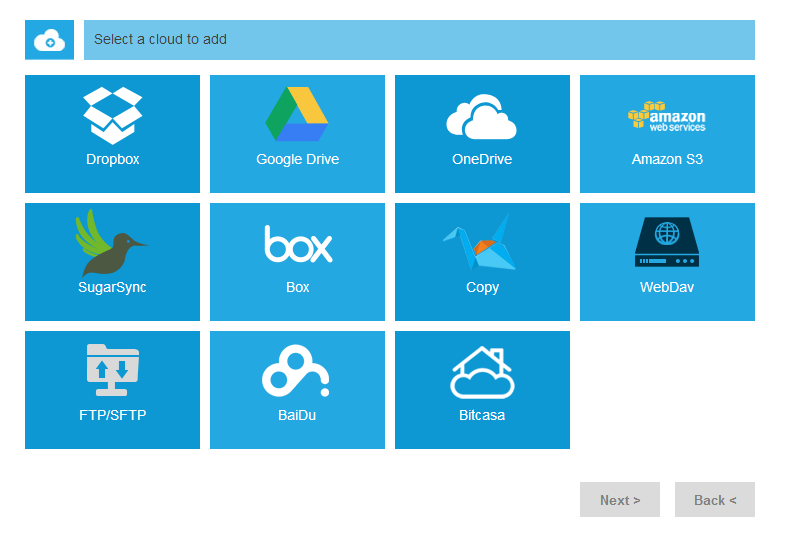786x536 pixels.
Task: Click the Bitcasa text label
Action: 482,415
